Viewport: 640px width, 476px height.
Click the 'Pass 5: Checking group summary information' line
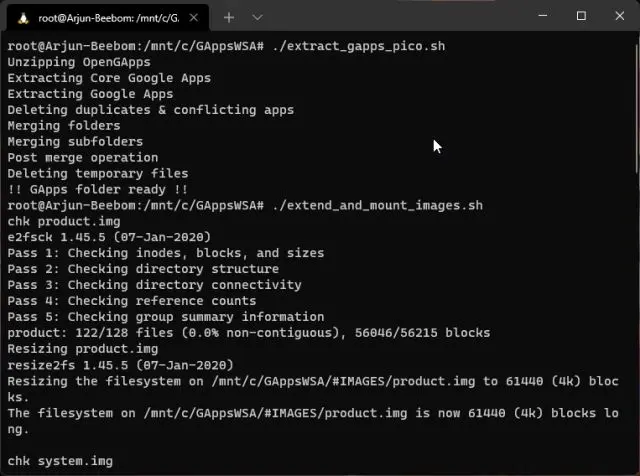coord(165,317)
